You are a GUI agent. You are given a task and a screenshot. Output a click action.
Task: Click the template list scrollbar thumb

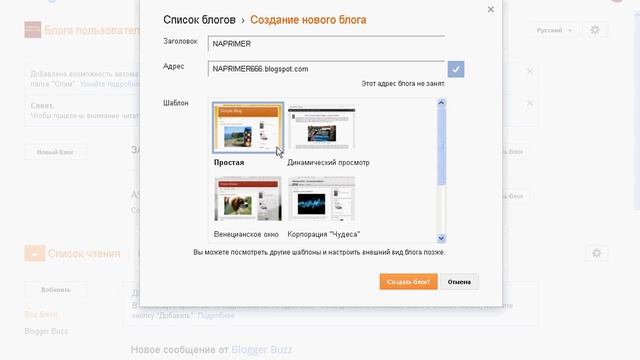pyautogui.click(x=441, y=146)
